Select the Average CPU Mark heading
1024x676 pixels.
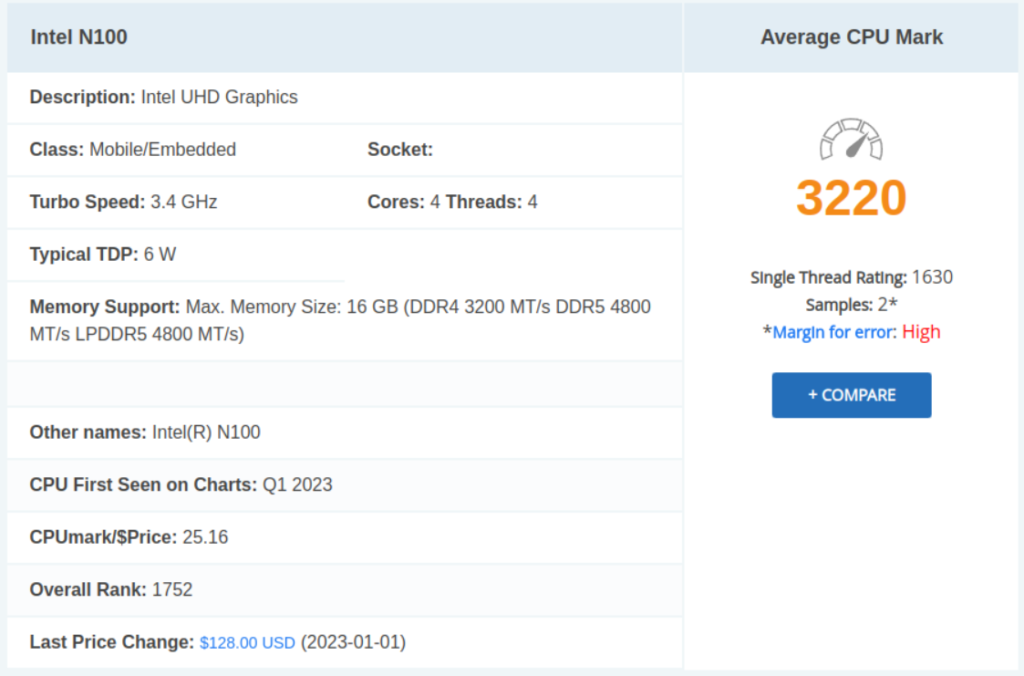coord(852,37)
